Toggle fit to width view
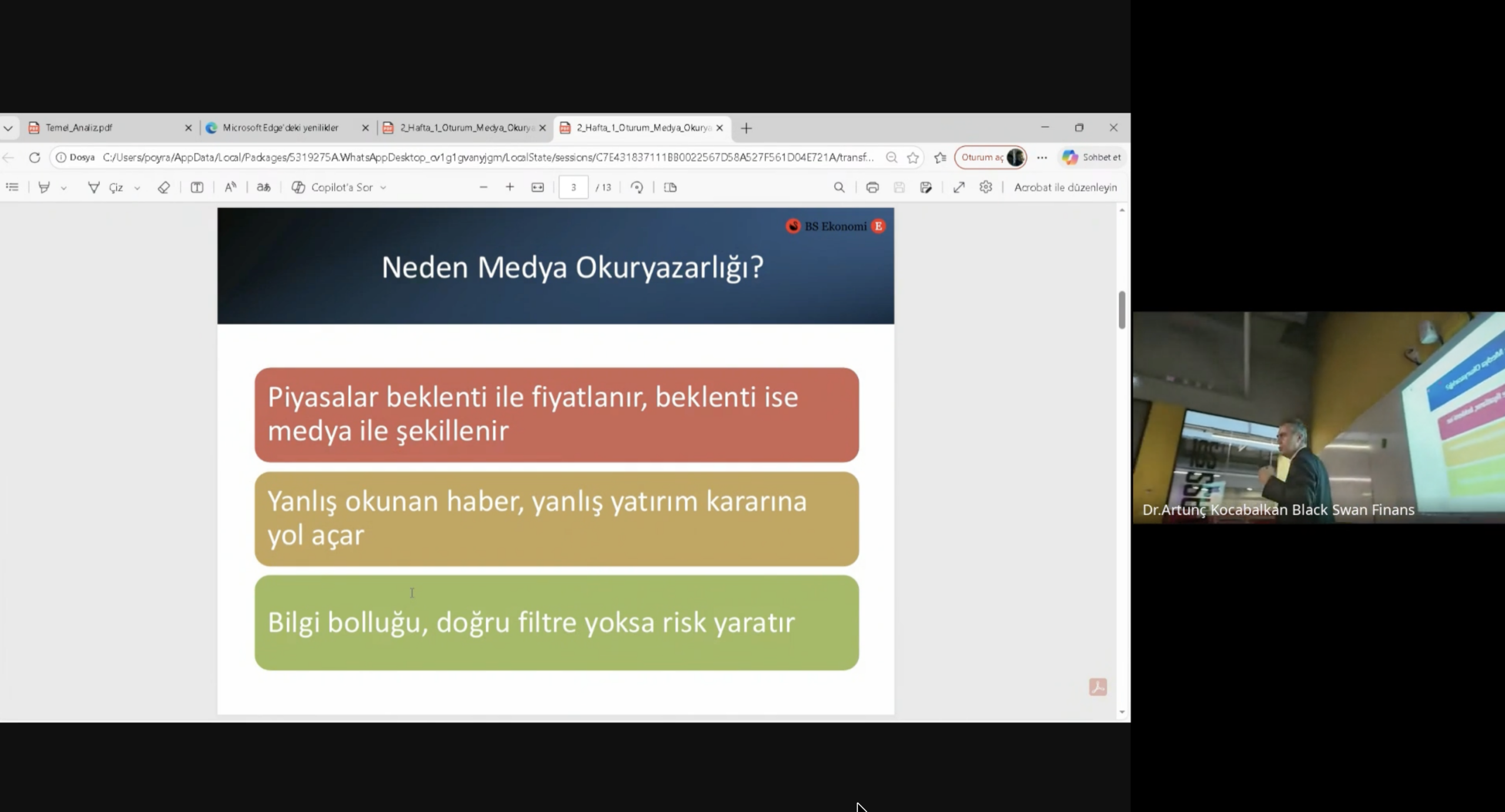The image size is (1505, 812). [537, 187]
